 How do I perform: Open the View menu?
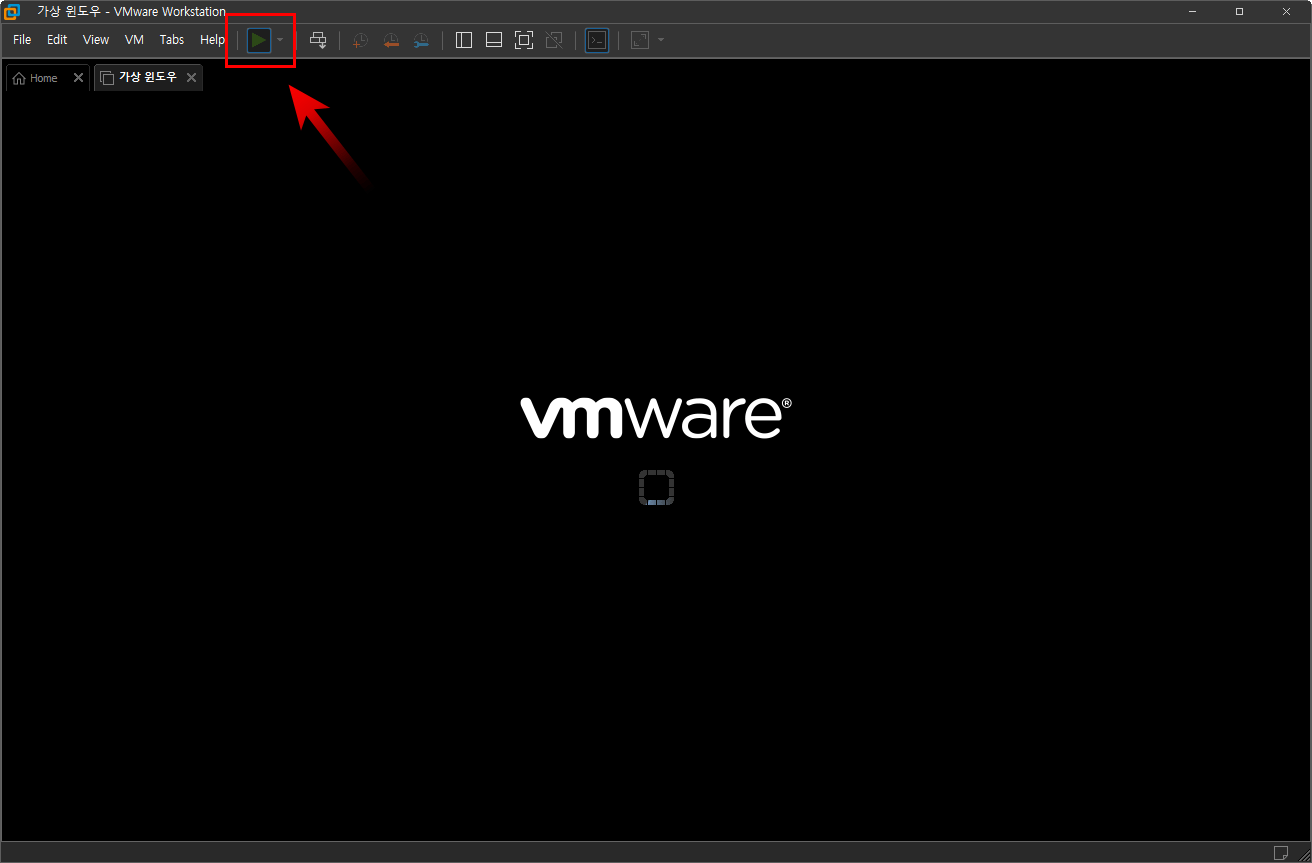(x=96, y=40)
